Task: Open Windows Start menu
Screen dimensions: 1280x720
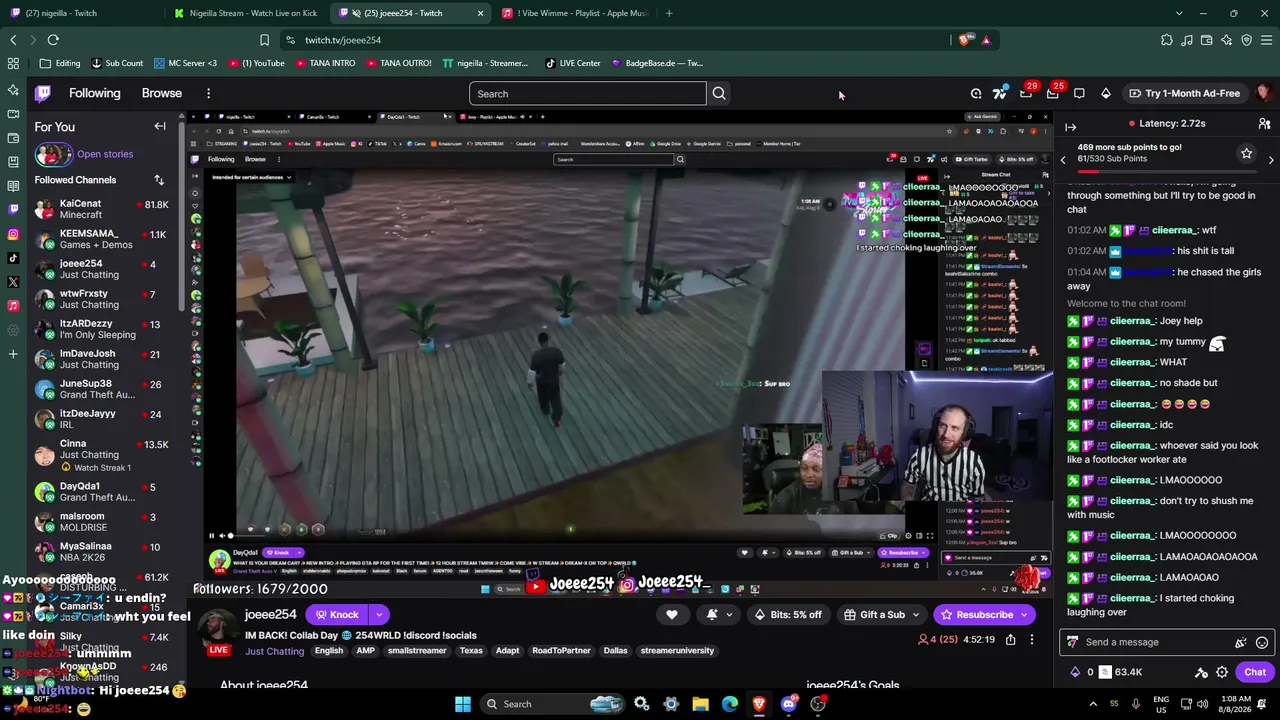Action: [463, 704]
